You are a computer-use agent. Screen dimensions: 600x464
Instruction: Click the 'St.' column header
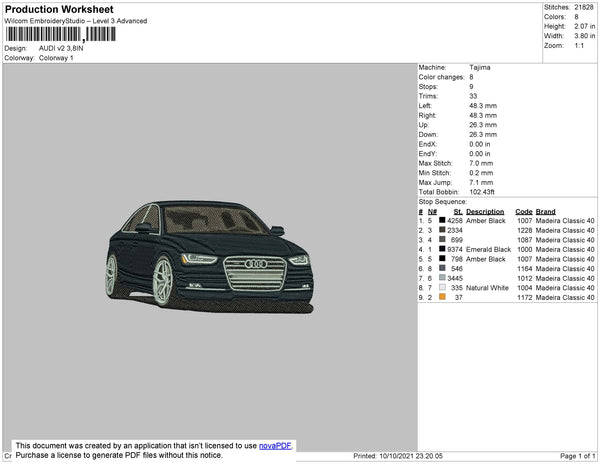click(x=458, y=212)
